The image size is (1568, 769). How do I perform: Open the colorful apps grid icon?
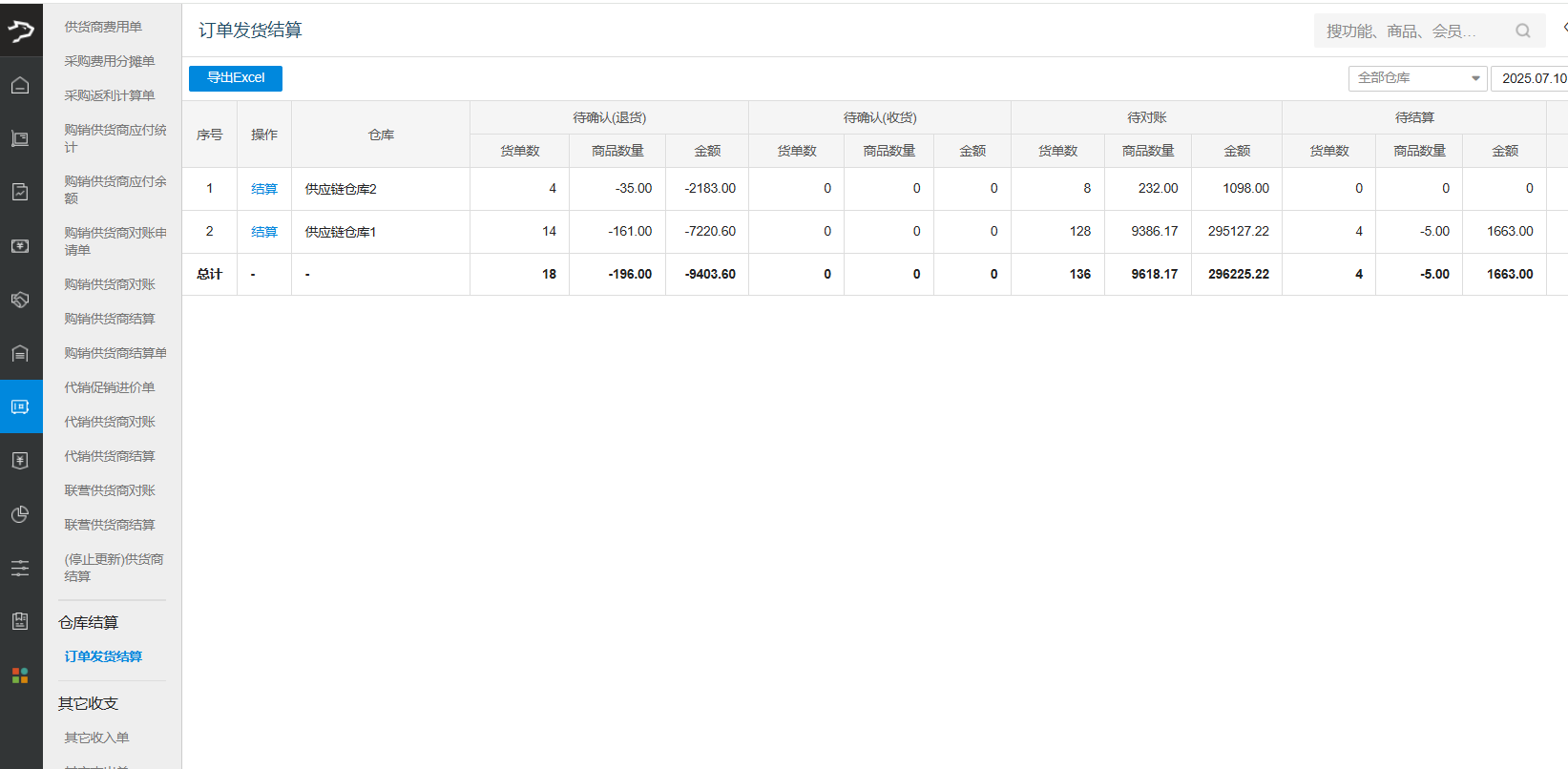tap(20, 675)
